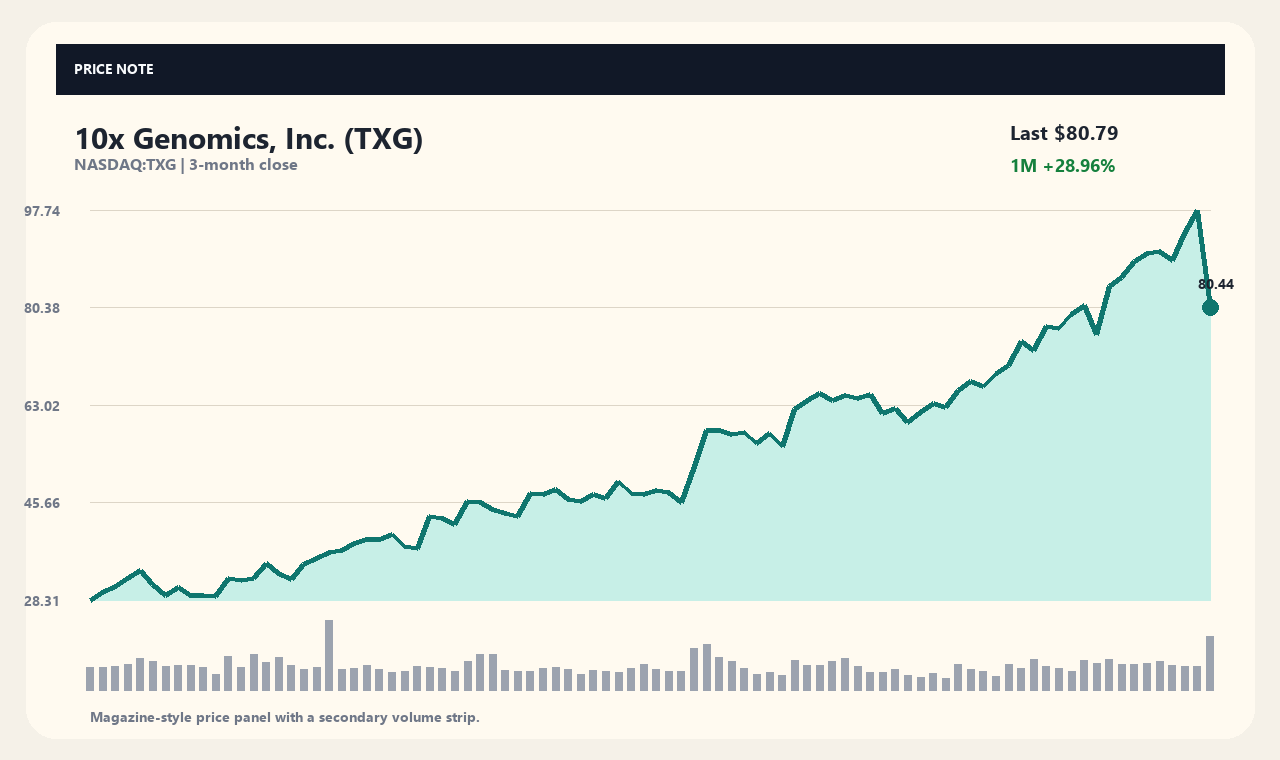Click the 97.74 y-axis label

coord(42,211)
